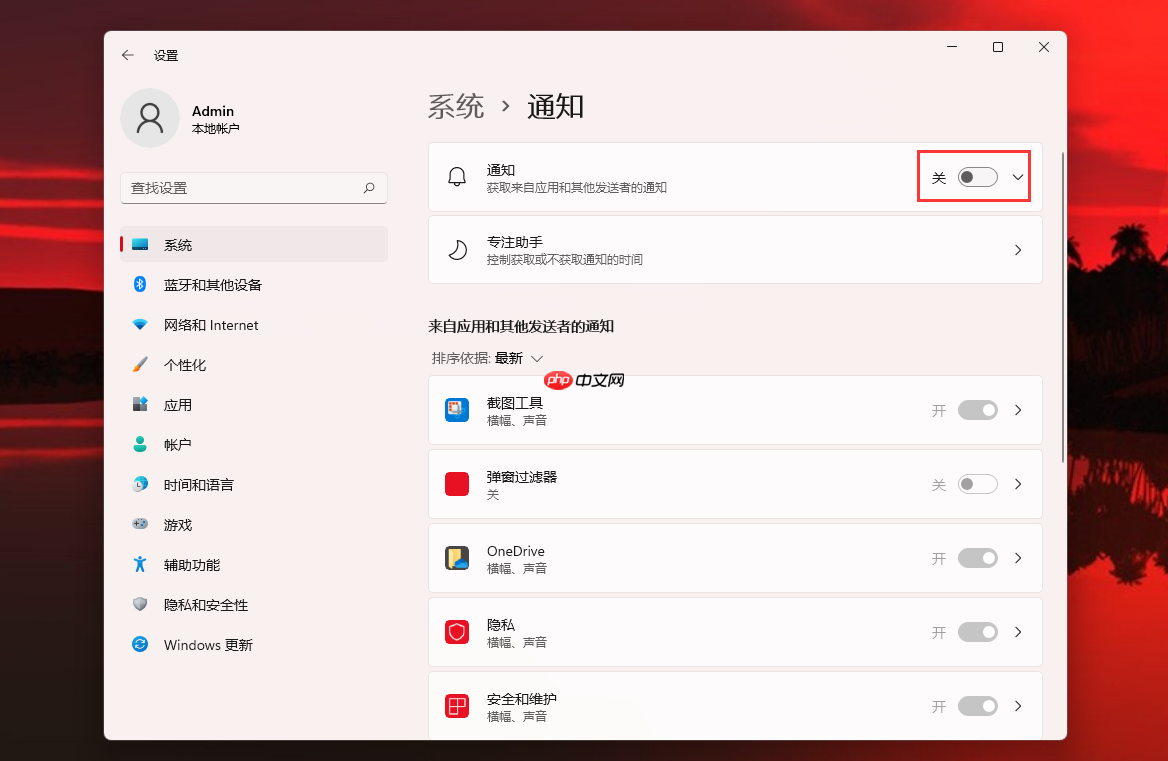Click the back arrow to return
This screenshot has width=1168, height=761.
pos(127,55)
